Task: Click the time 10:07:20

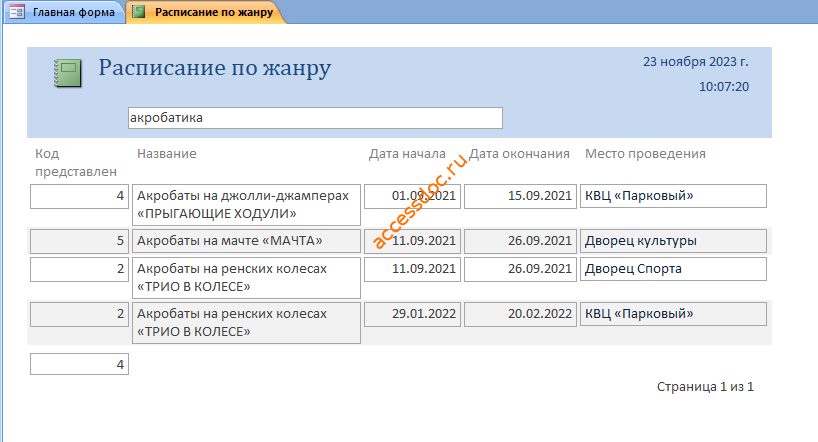Action: tap(724, 87)
